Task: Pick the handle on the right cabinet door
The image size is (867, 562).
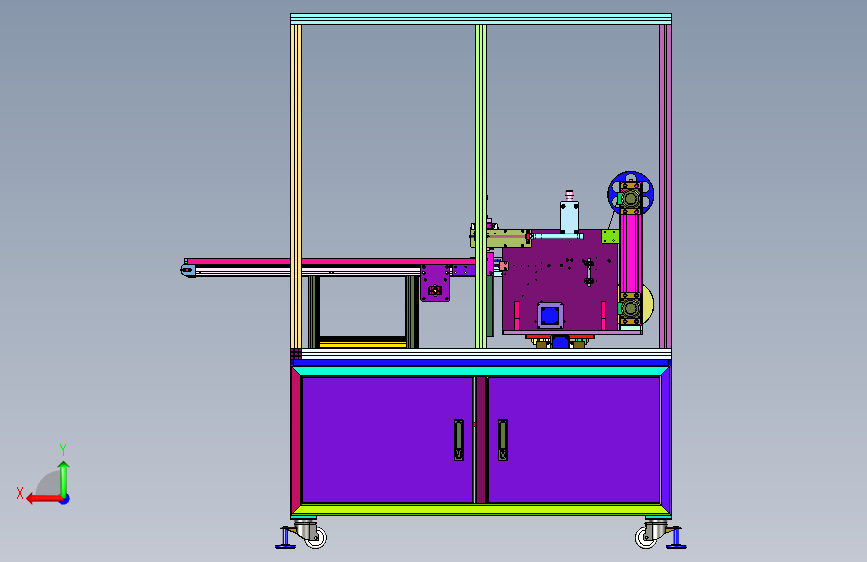Action: [503, 440]
